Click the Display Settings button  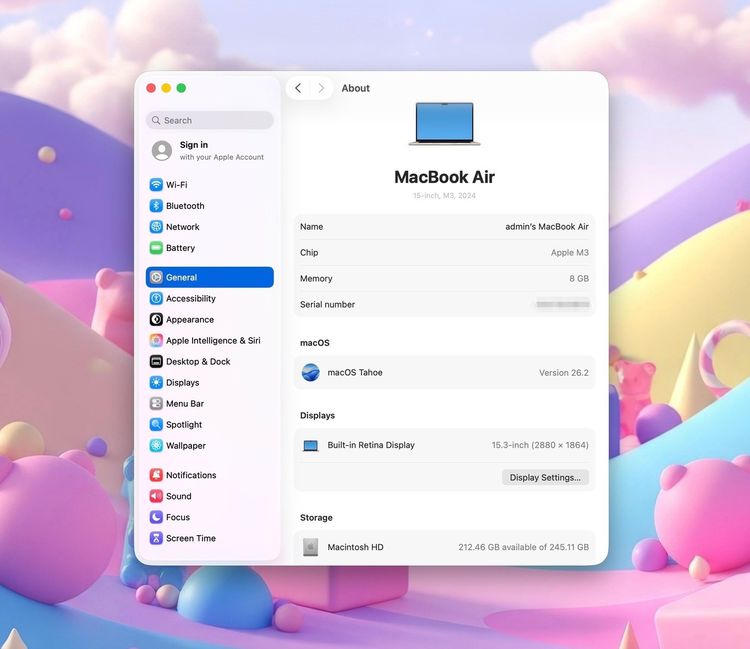tap(545, 478)
